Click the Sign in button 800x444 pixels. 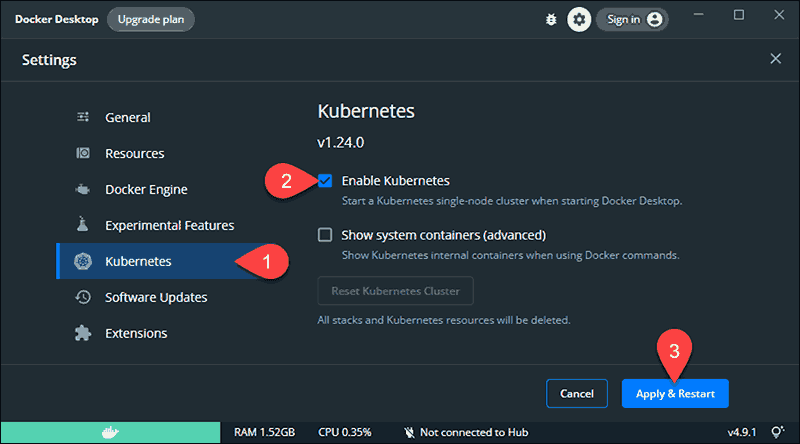632,19
